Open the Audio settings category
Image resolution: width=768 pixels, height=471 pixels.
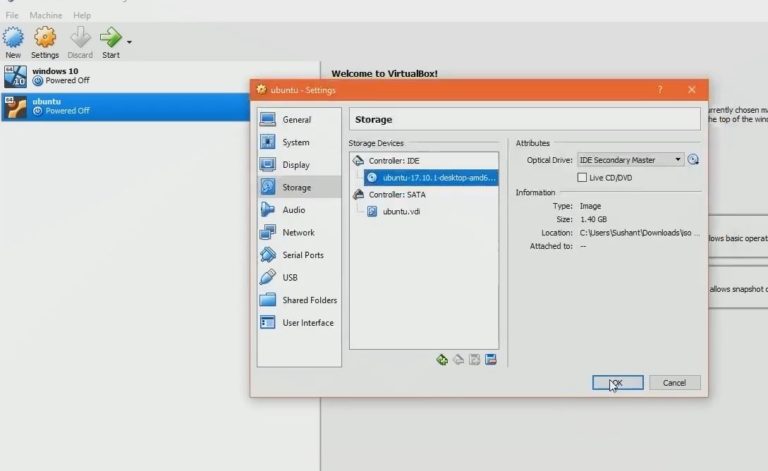click(299, 210)
